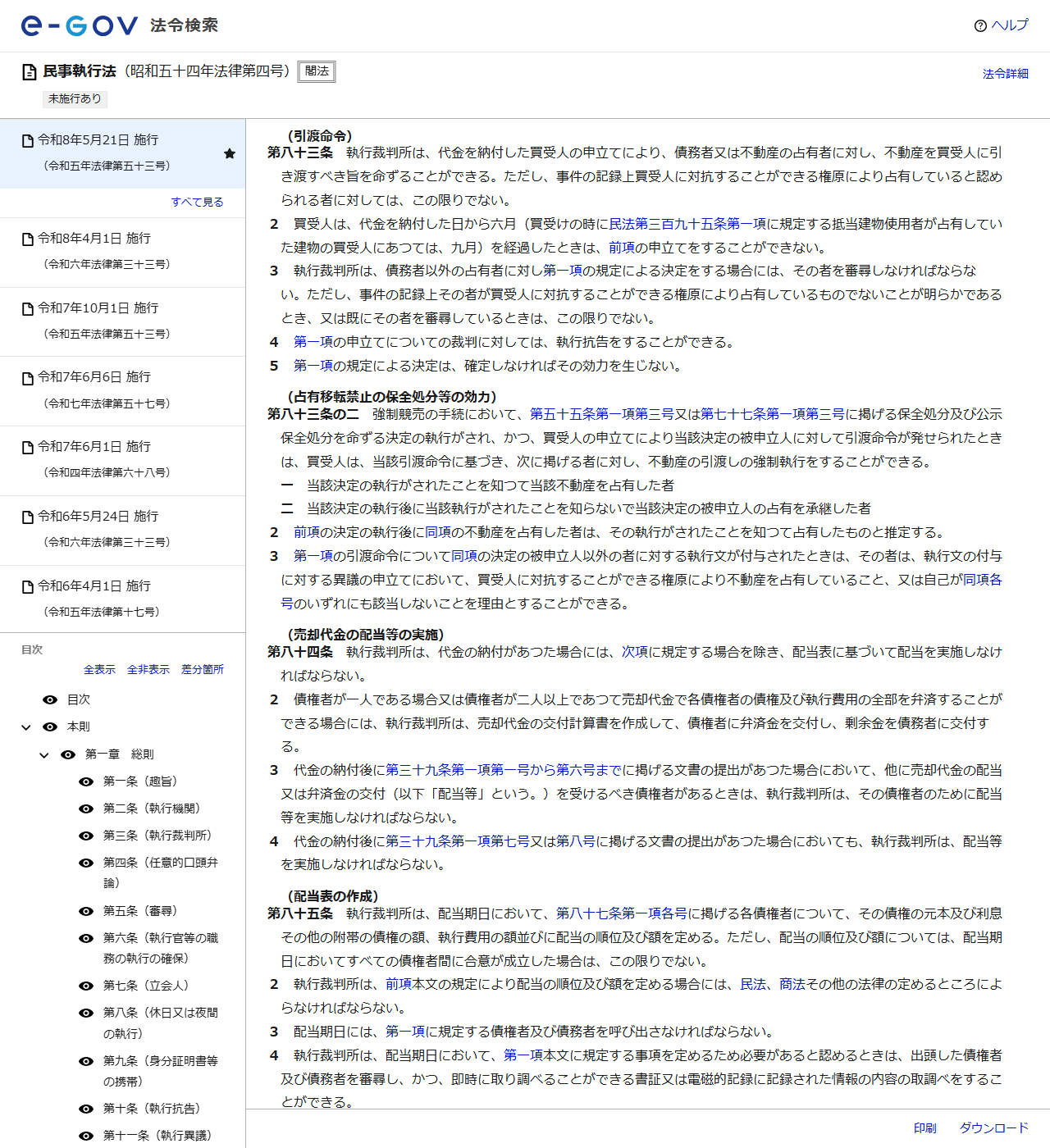Select 令和7年6月6日 施行 version
1050x1148 pixels.
(x=122, y=391)
